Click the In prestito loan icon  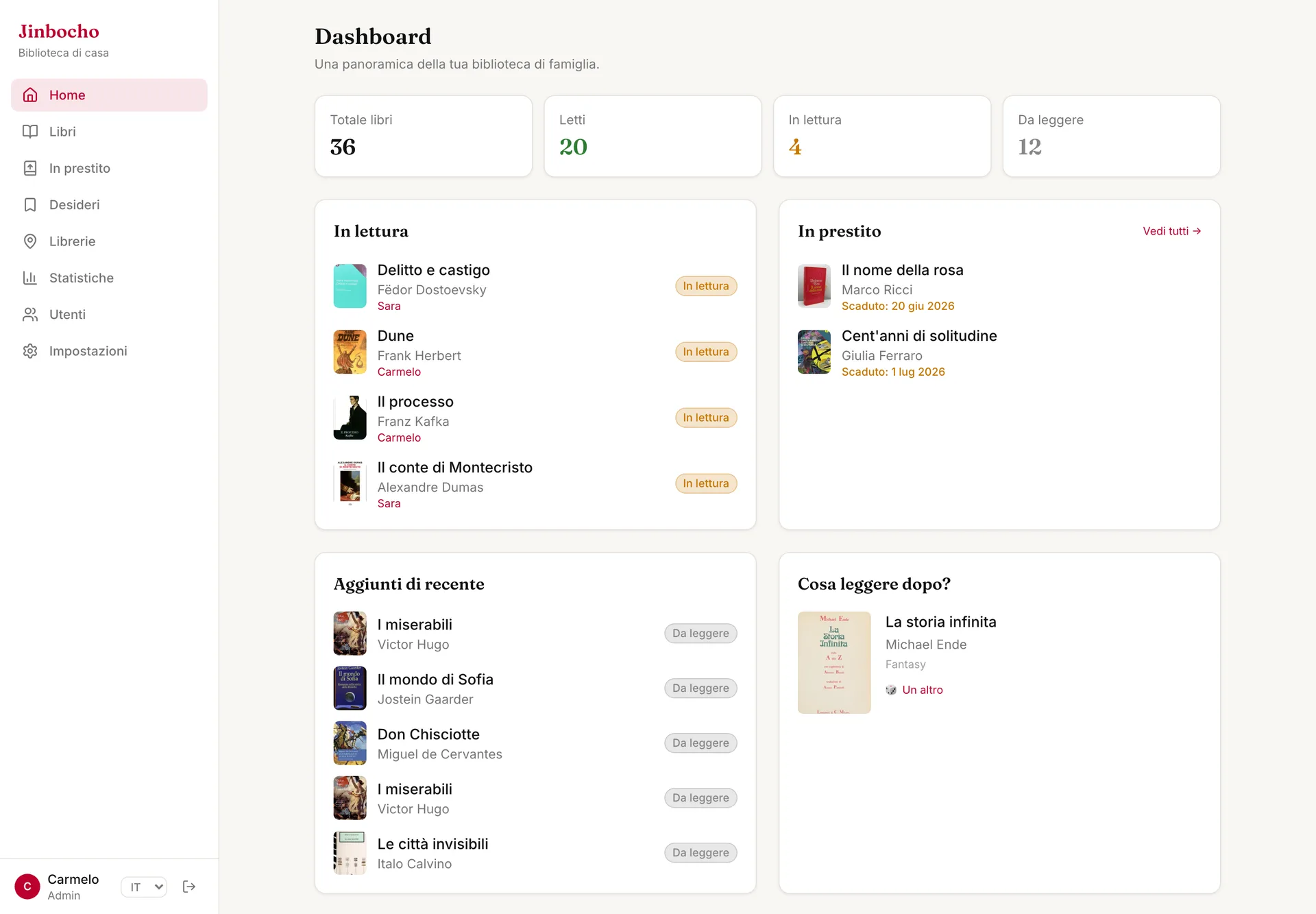(x=30, y=168)
